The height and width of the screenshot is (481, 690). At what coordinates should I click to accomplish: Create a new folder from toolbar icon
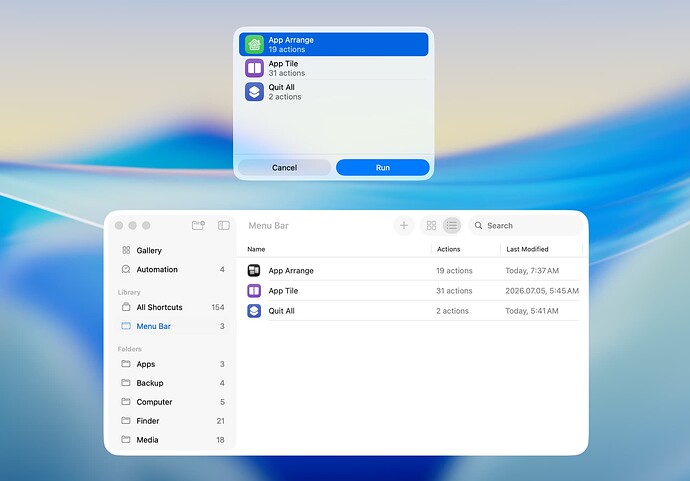pyautogui.click(x=198, y=225)
